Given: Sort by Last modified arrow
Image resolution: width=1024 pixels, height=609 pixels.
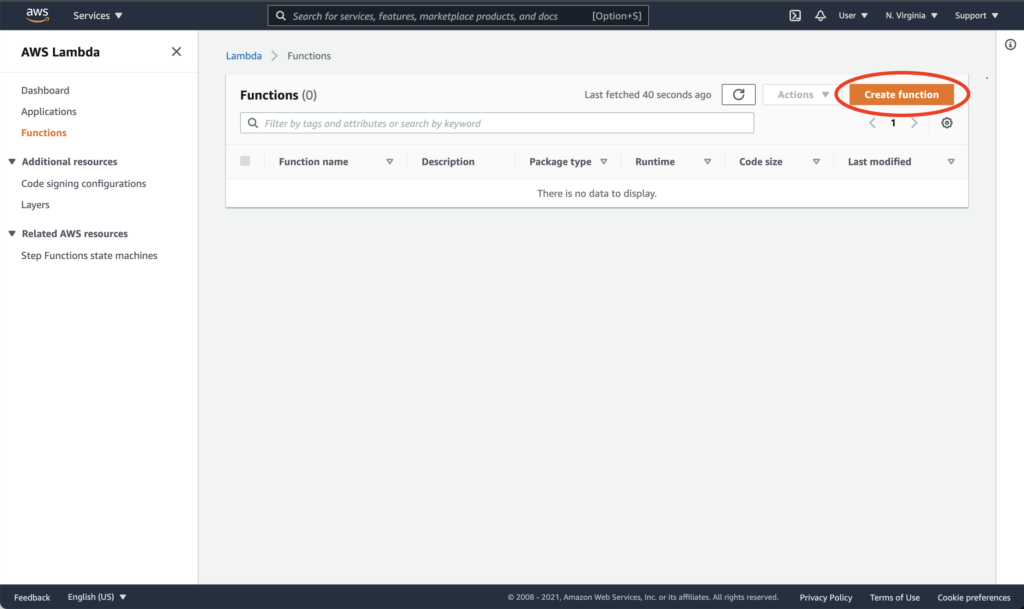Looking at the screenshot, I should pyautogui.click(x=951, y=162).
